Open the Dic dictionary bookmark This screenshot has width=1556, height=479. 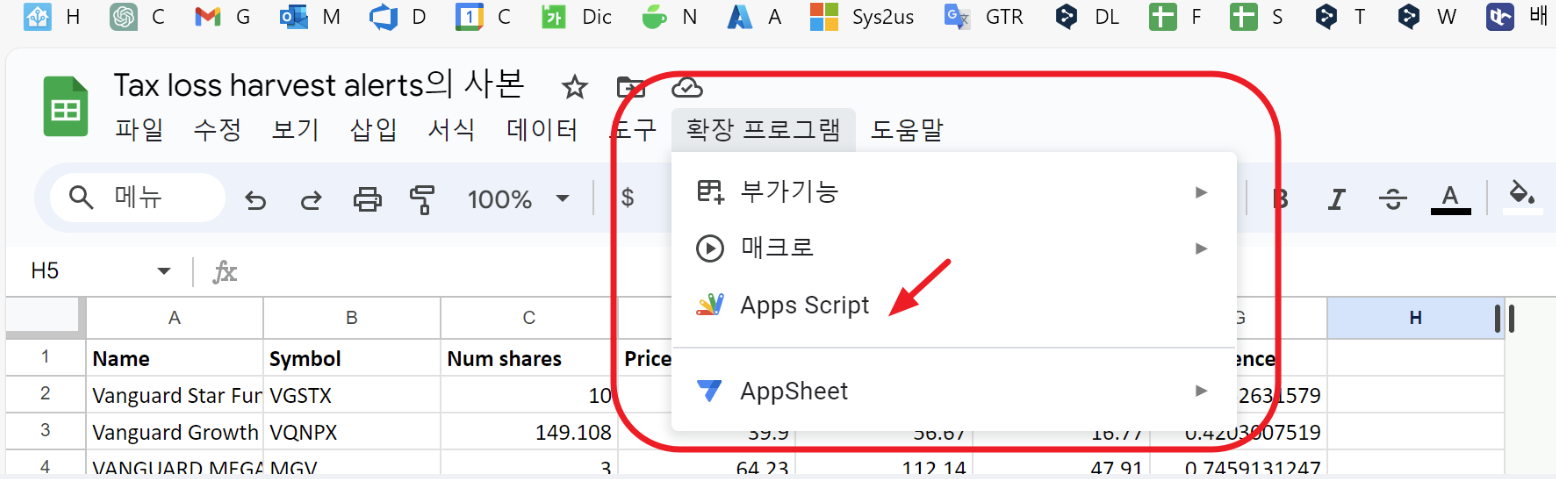(577, 17)
